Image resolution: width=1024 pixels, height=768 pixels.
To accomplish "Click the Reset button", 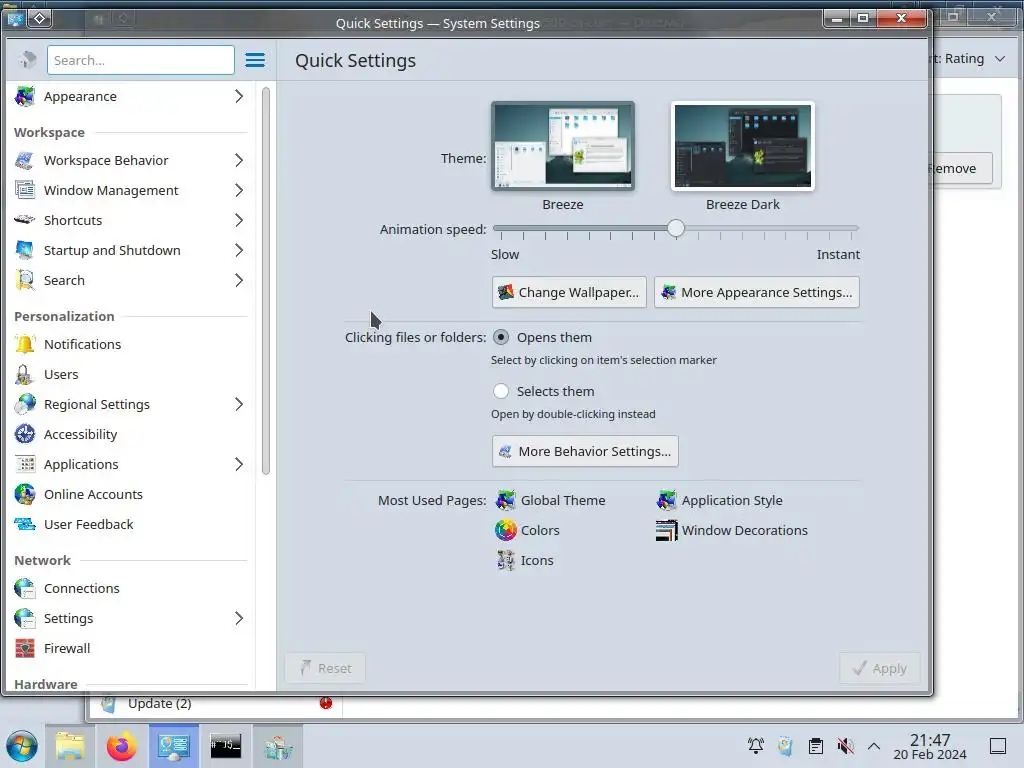I will pyautogui.click(x=325, y=668).
